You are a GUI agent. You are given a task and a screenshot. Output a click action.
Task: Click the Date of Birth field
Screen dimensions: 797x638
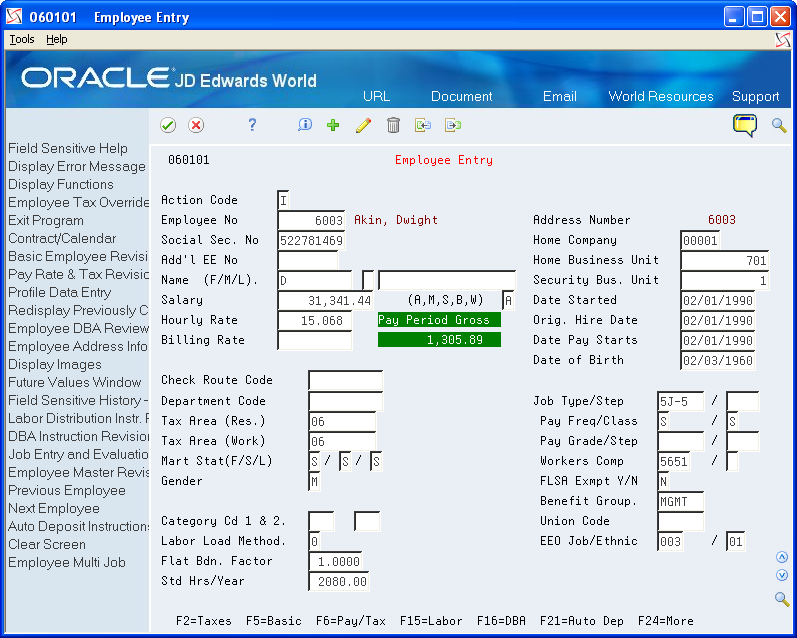click(x=718, y=360)
